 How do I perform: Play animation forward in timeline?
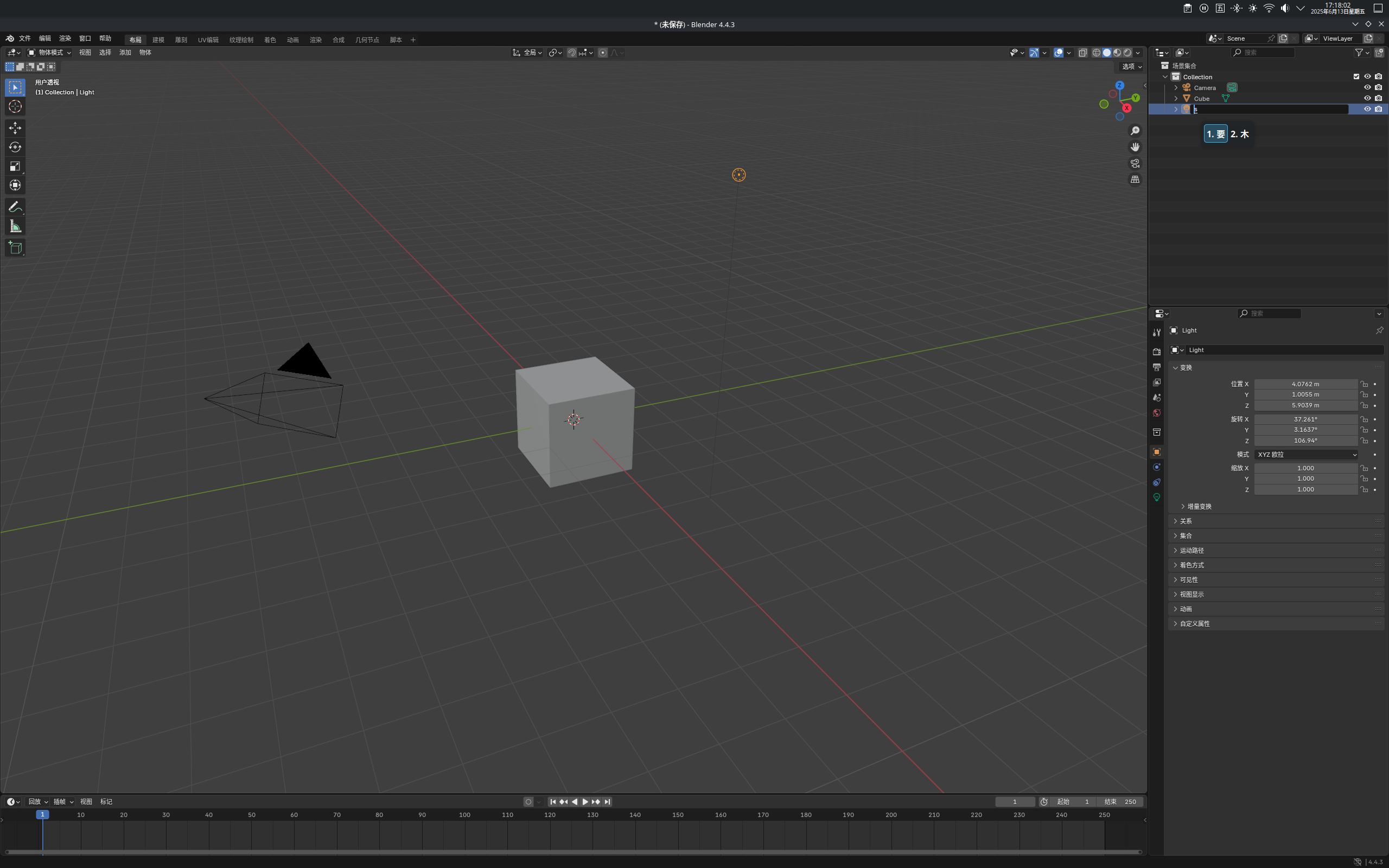[x=585, y=802]
